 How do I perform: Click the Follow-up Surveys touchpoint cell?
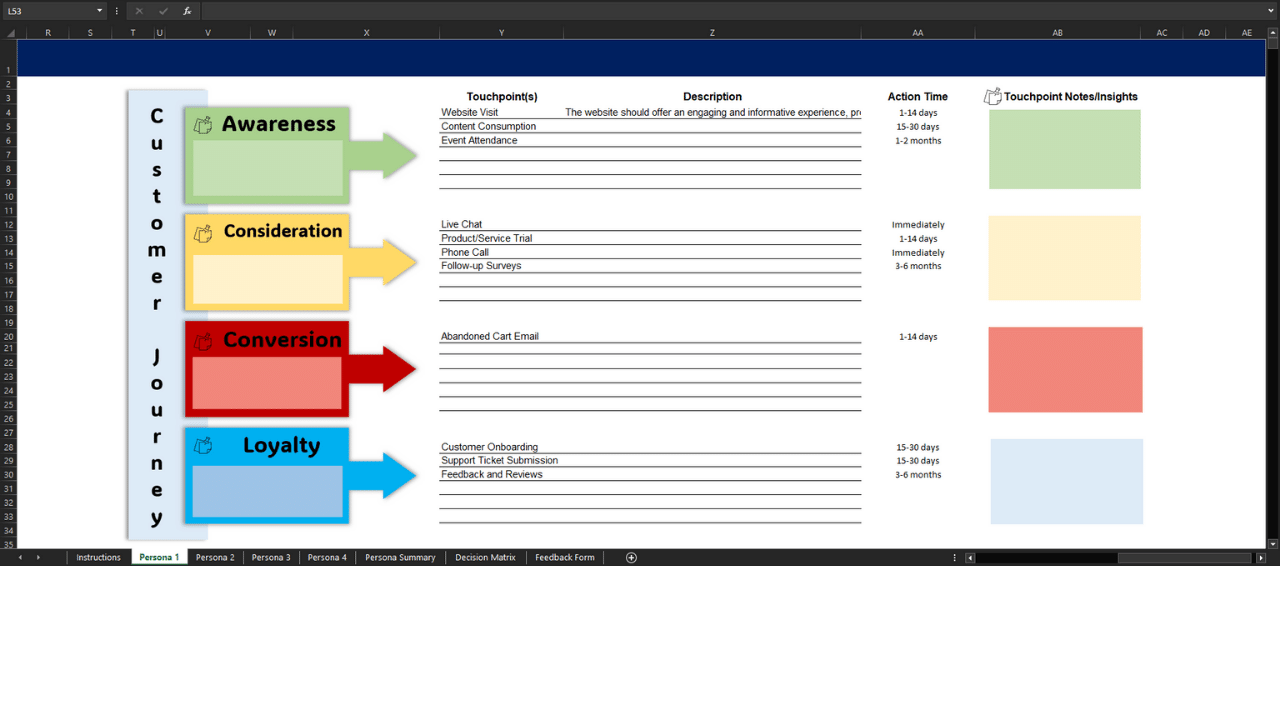[501, 266]
